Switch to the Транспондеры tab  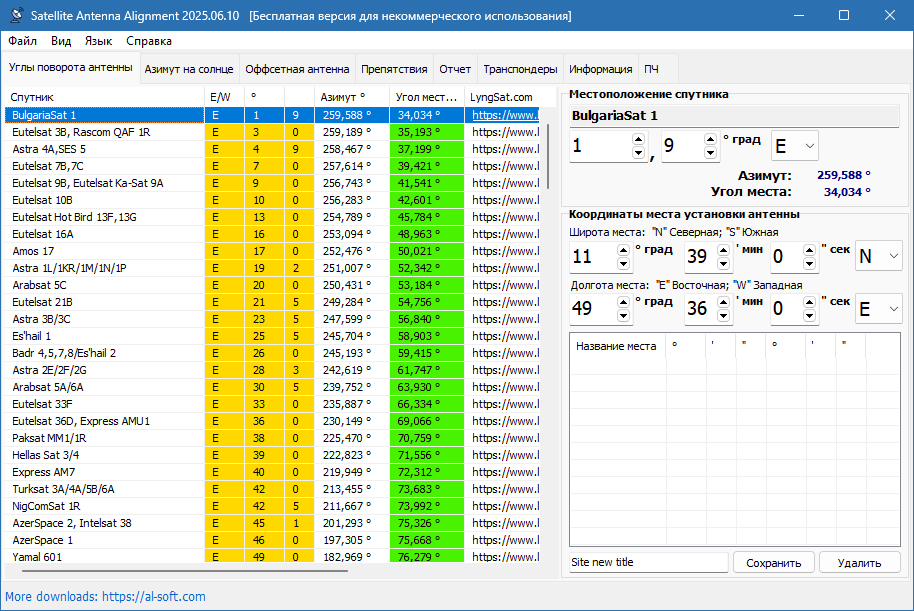click(521, 69)
